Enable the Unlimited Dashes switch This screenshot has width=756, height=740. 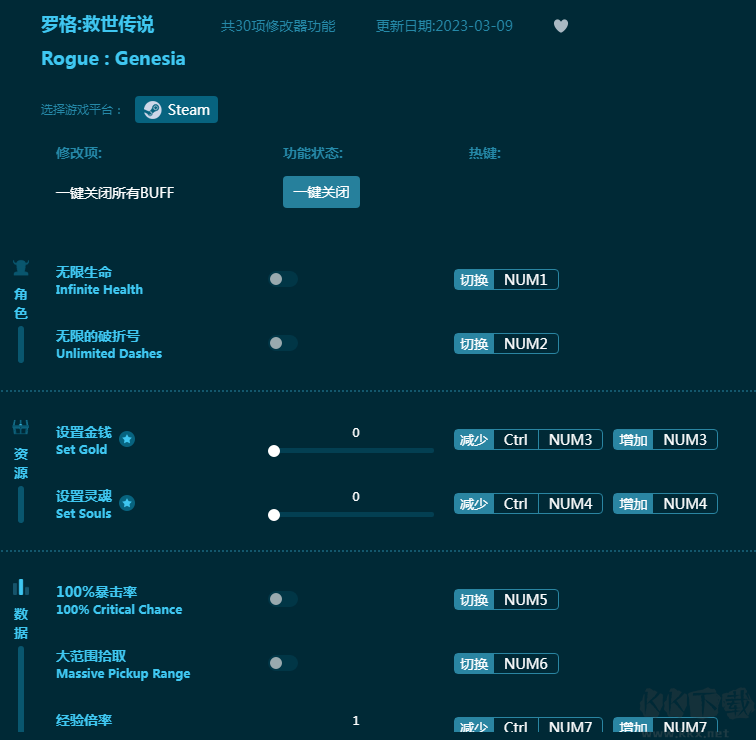[283, 343]
